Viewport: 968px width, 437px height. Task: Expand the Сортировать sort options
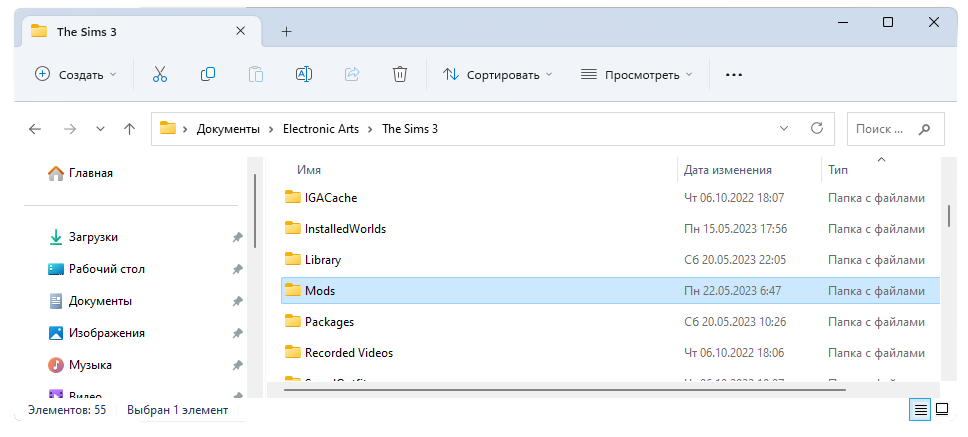497,74
